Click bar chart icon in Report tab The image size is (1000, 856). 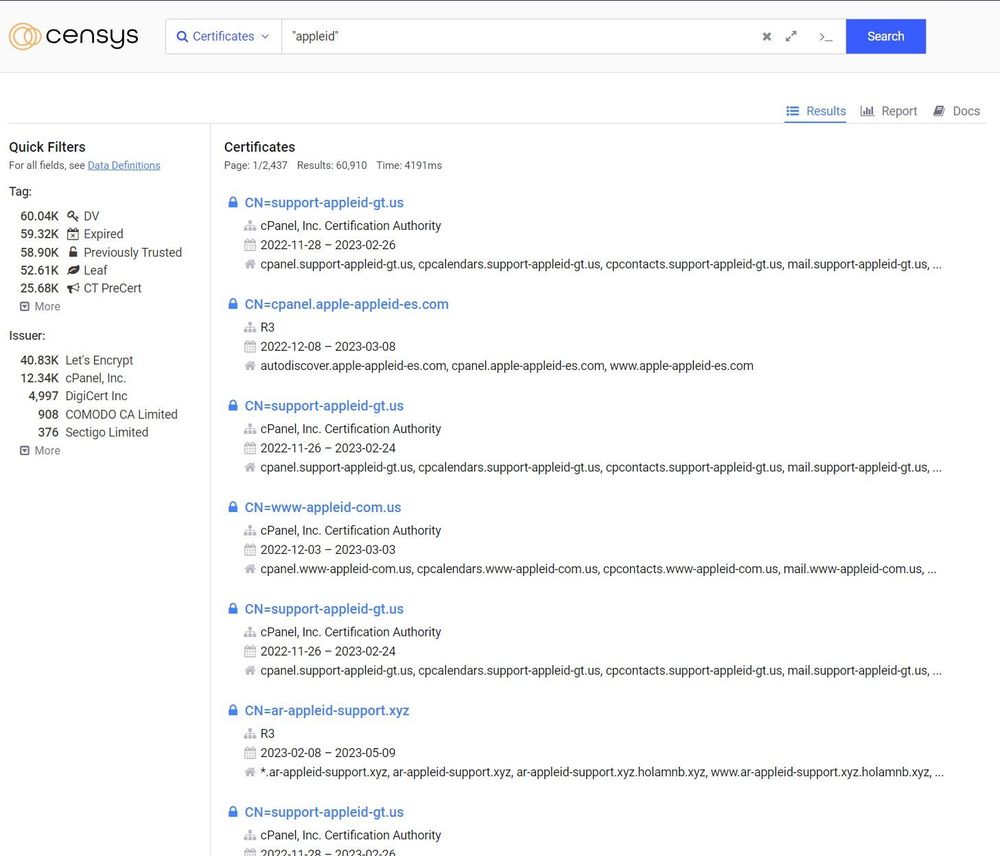pos(867,111)
